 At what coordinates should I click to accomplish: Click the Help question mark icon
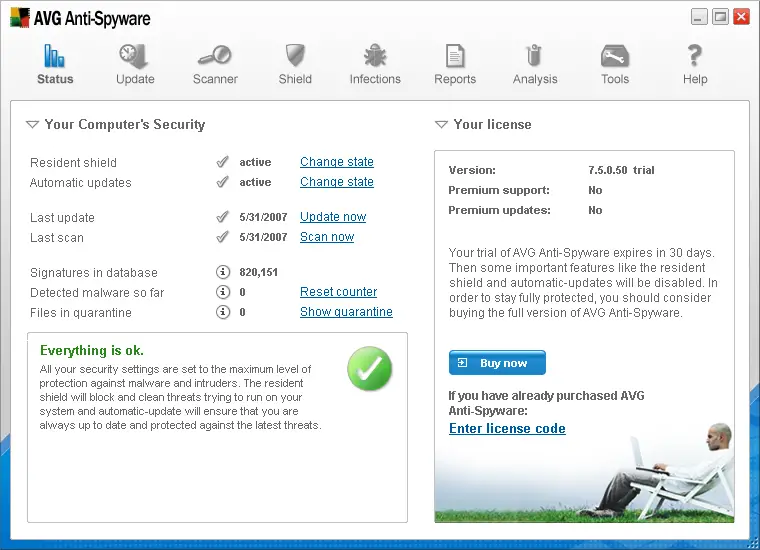(x=695, y=56)
